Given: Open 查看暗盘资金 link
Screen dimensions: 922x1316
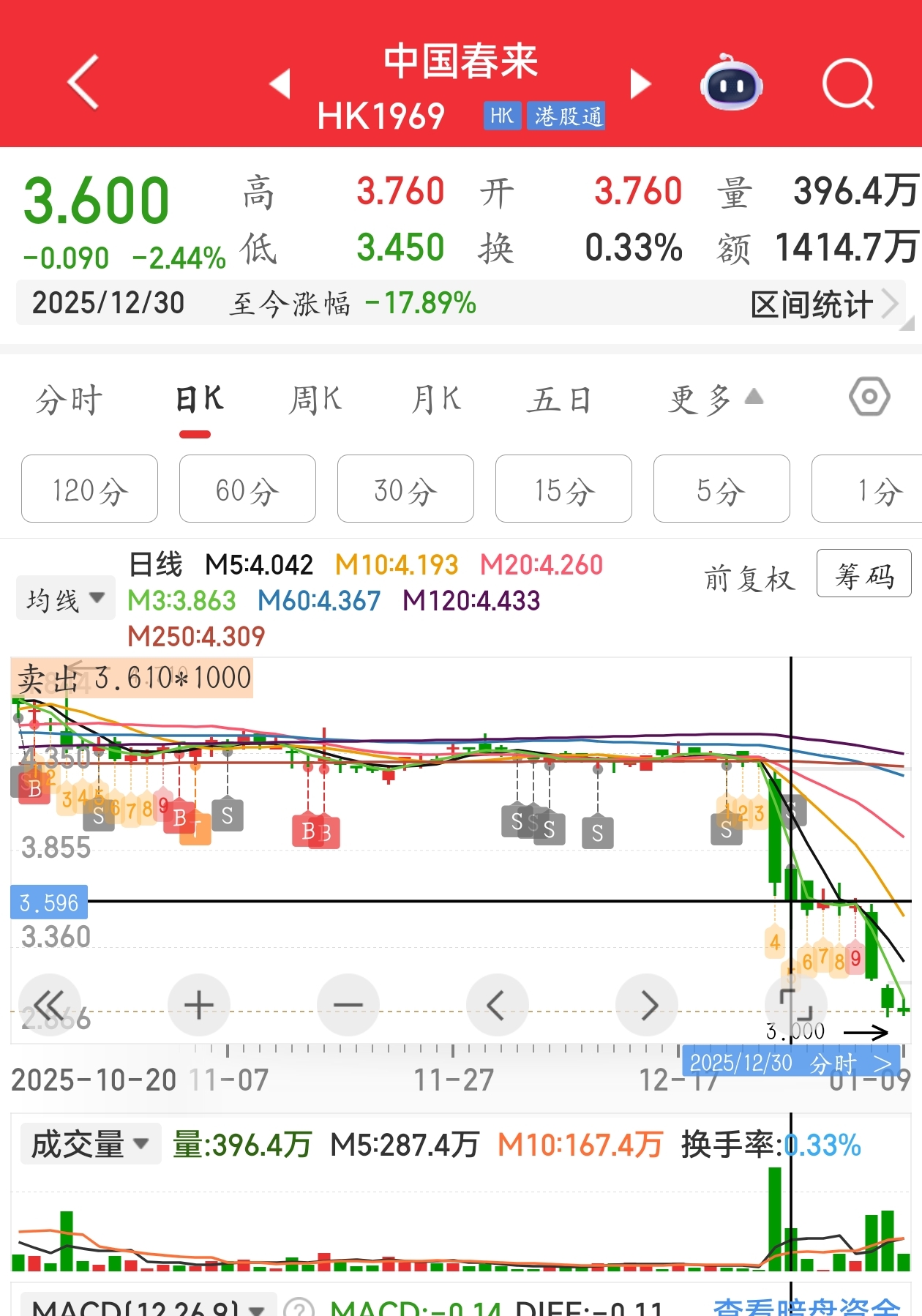Looking at the screenshot, I should pos(806,1307).
